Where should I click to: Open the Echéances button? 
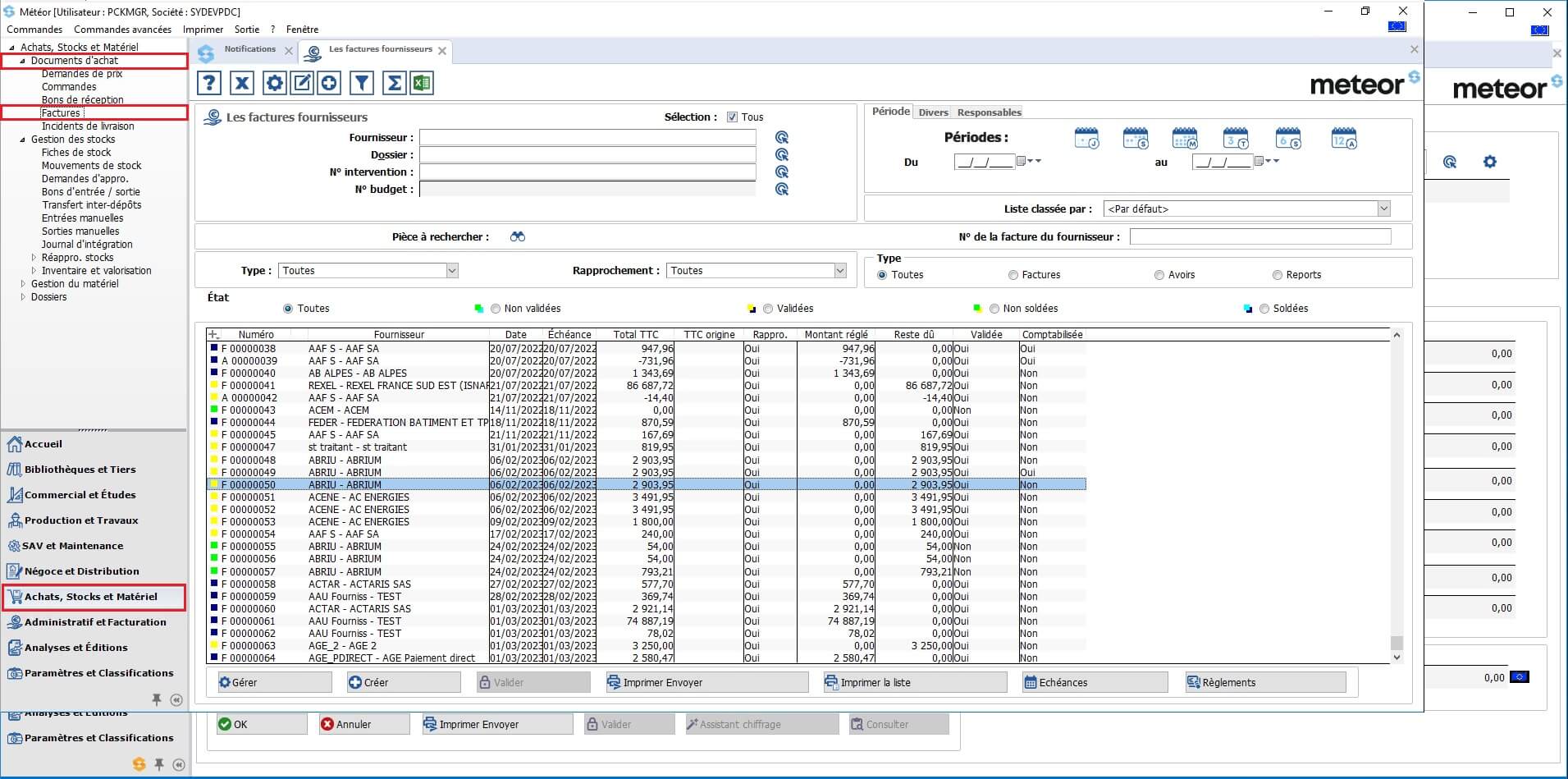1095,682
